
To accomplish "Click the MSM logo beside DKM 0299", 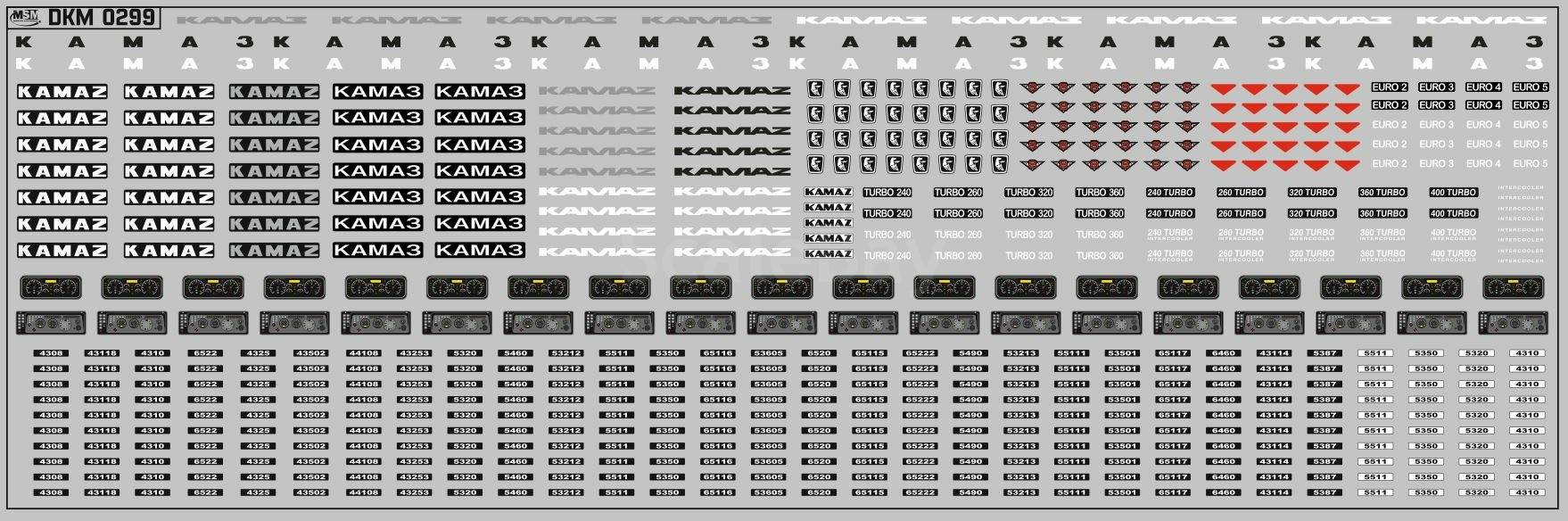I will pos(26,17).
